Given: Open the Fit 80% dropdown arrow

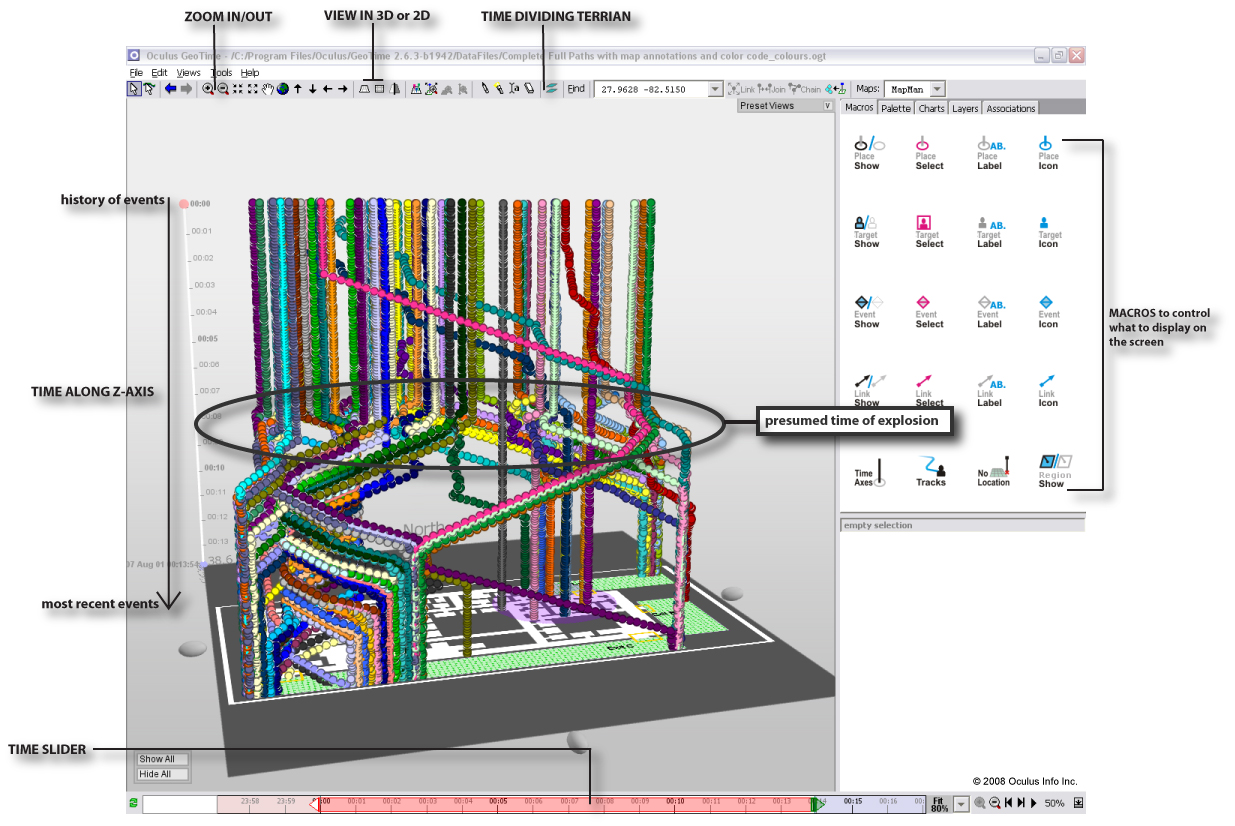Looking at the screenshot, I should tap(961, 804).
